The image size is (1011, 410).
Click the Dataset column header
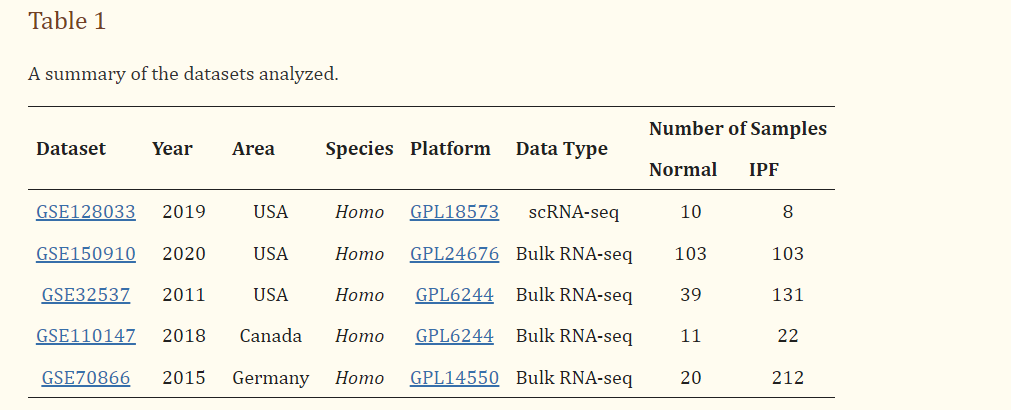coord(71,149)
